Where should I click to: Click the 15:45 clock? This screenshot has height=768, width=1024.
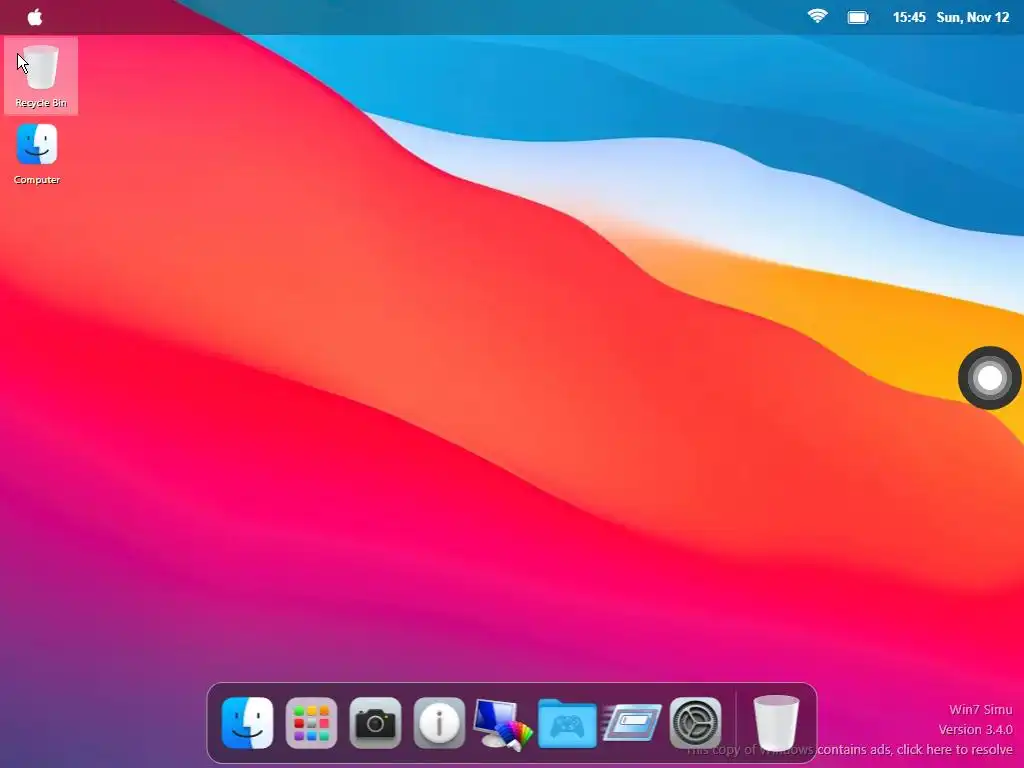(909, 18)
